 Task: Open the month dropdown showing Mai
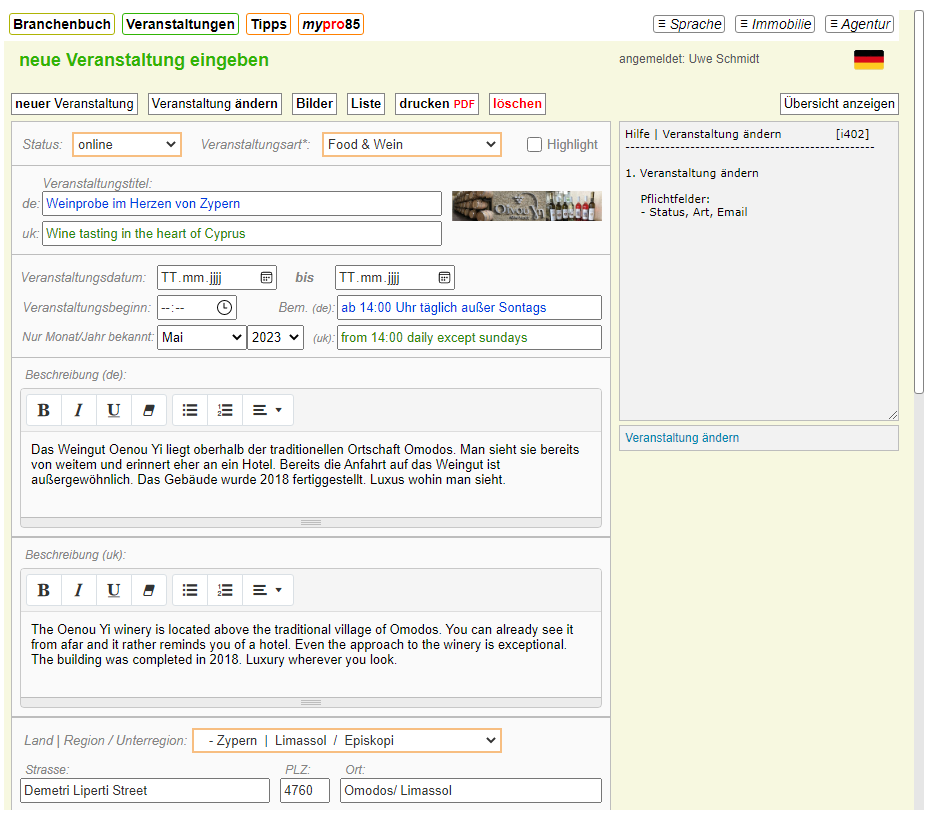coord(201,337)
